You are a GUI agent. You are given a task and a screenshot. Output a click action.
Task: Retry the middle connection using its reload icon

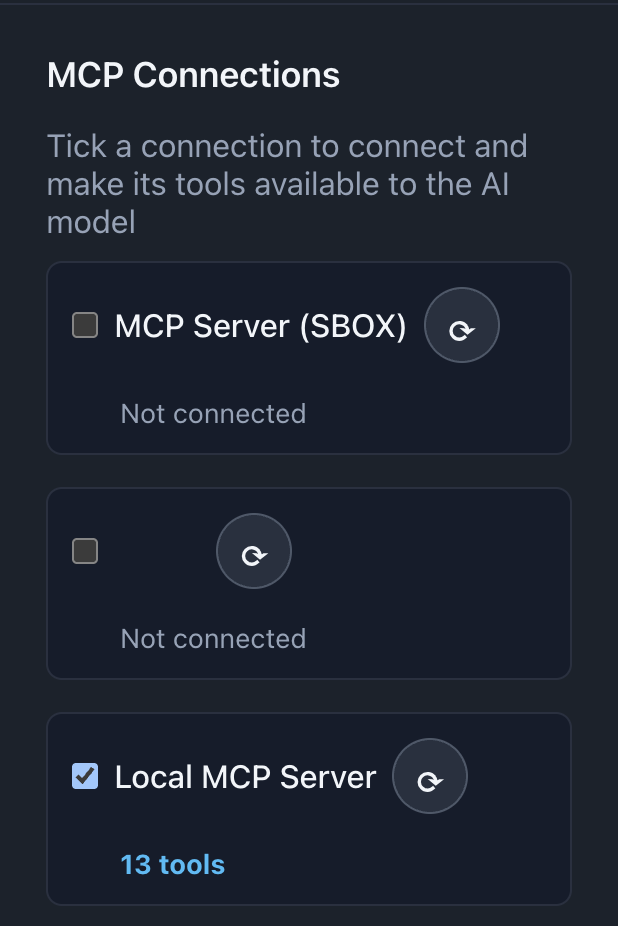click(253, 551)
